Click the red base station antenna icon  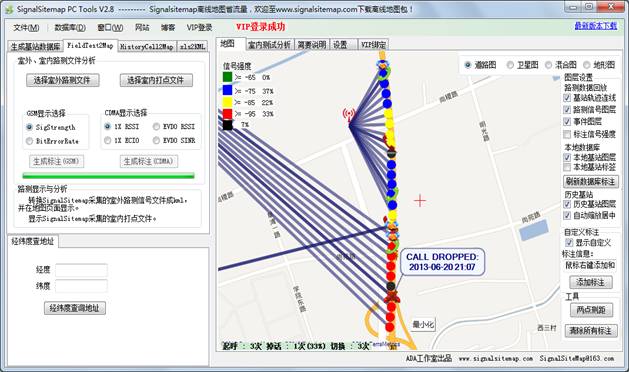click(x=349, y=115)
